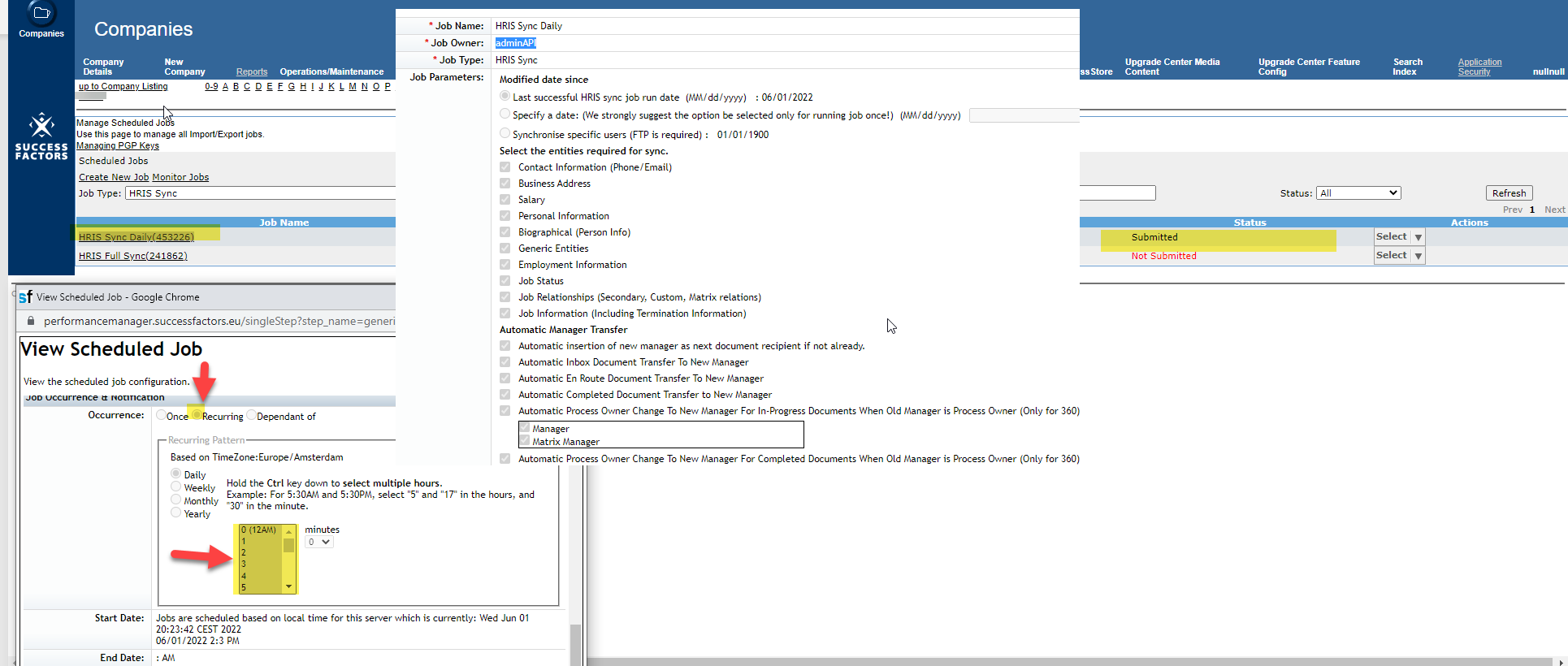The height and width of the screenshot is (666, 1568).
Task: Select the Once occurrence option
Action: [x=161, y=415]
